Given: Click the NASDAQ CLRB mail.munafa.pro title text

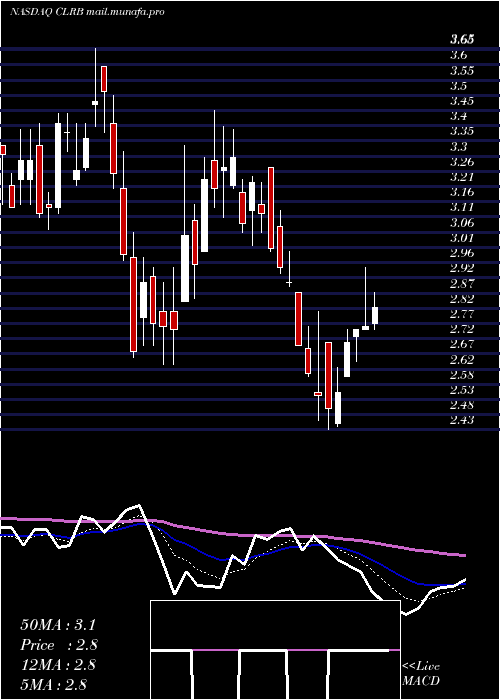Looking at the screenshot, I should 88,12.
